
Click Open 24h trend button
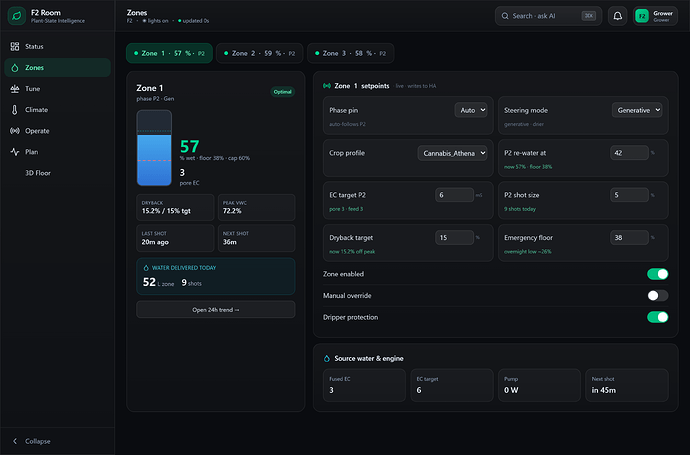pos(216,309)
